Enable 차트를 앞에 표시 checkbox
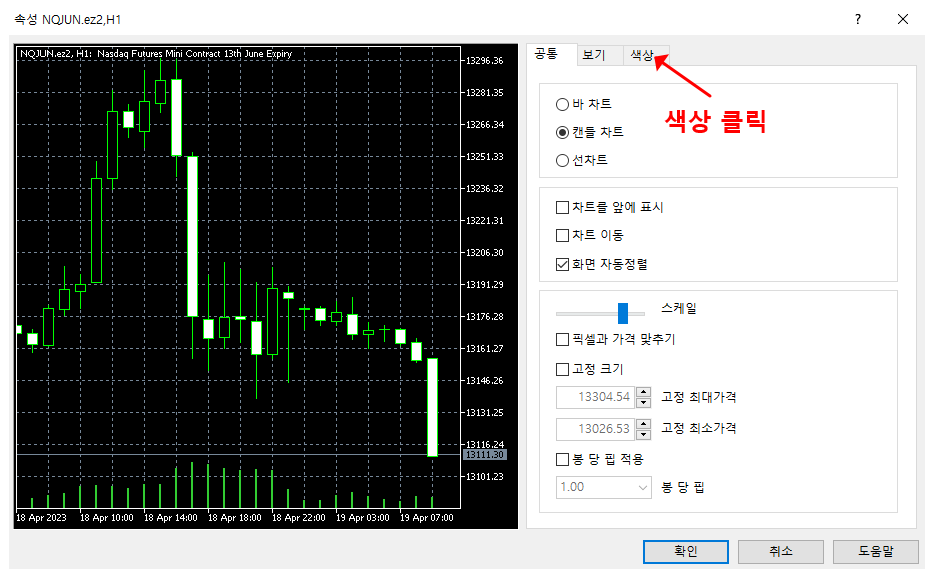 pyautogui.click(x=562, y=207)
